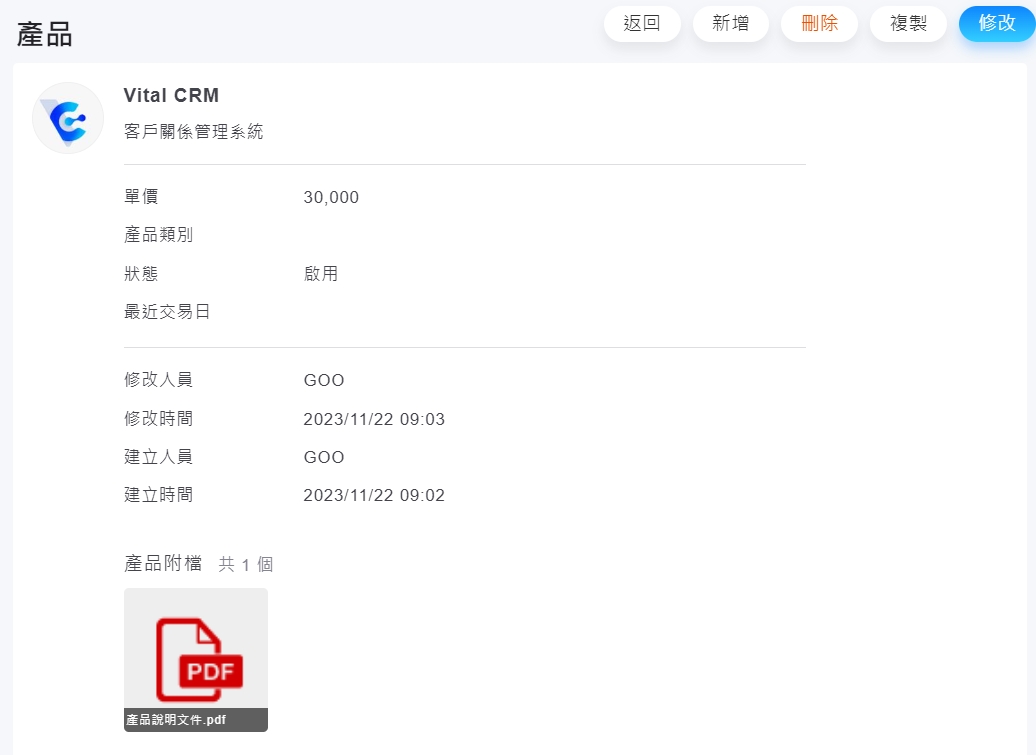1036x755 pixels.
Task: Click subtitle 客戶關係管理系統
Action: tap(193, 131)
